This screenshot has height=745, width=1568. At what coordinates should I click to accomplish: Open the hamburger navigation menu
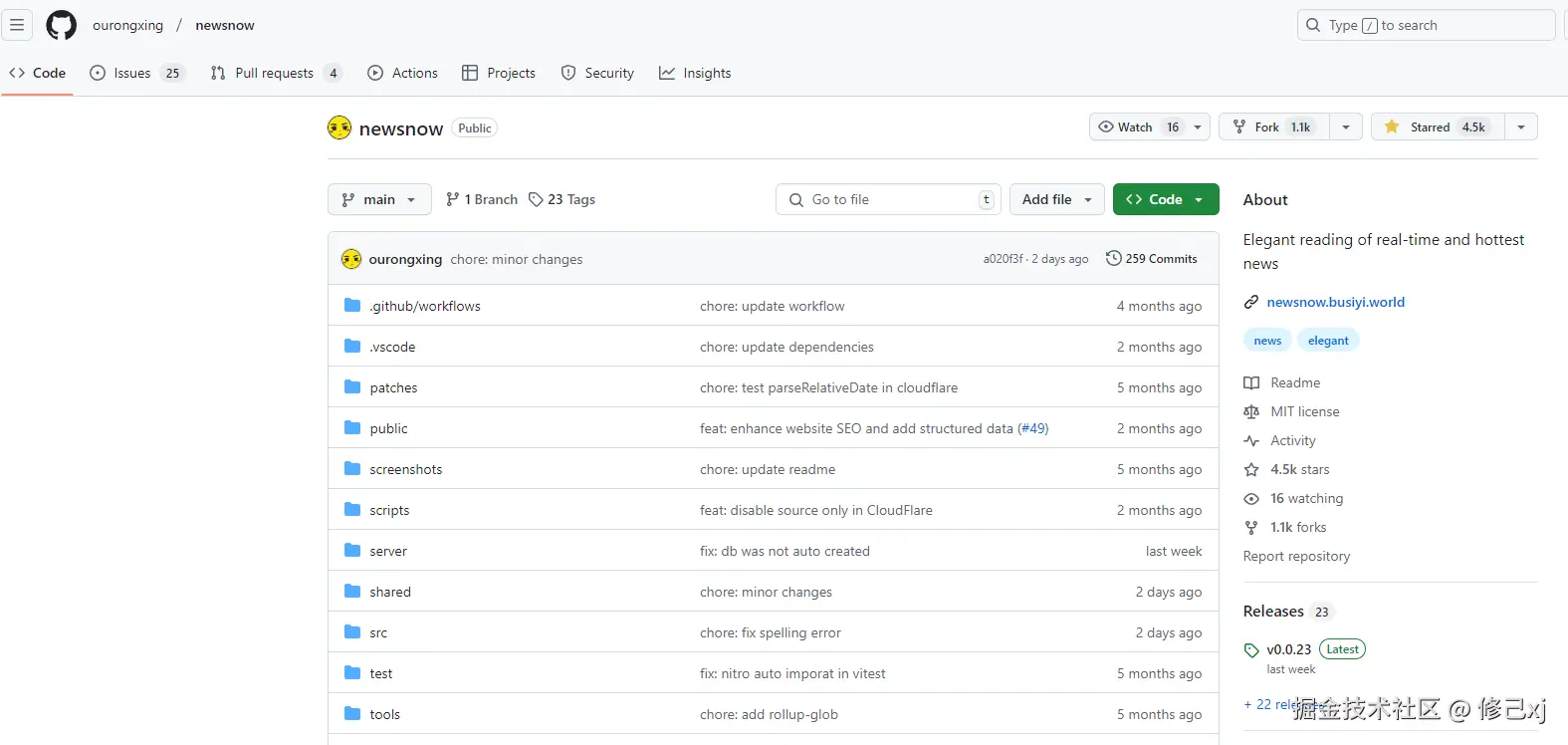[17, 25]
